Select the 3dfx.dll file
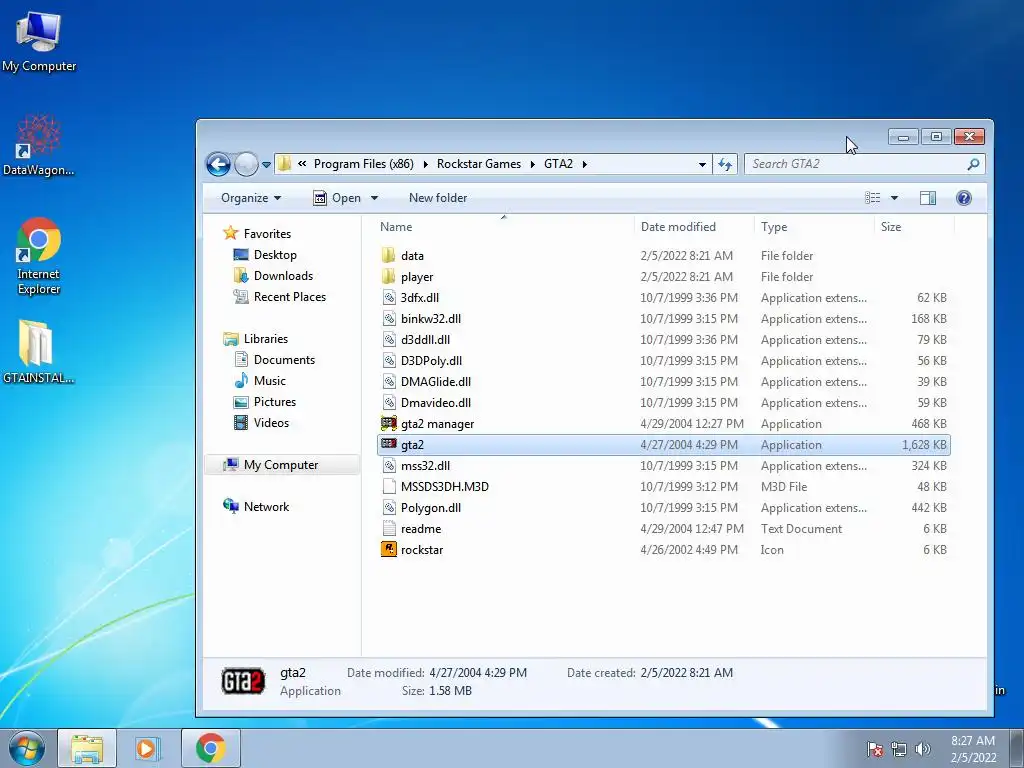 click(664, 298)
